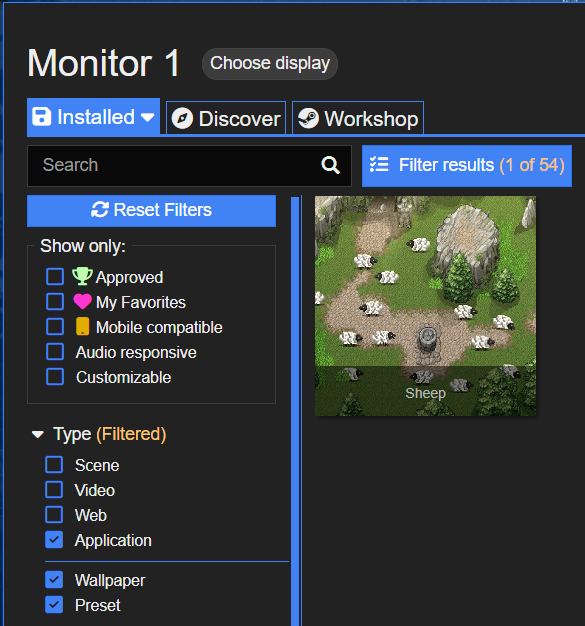This screenshot has width=585, height=626.
Task: Select the Installed tab
Action: [93, 117]
